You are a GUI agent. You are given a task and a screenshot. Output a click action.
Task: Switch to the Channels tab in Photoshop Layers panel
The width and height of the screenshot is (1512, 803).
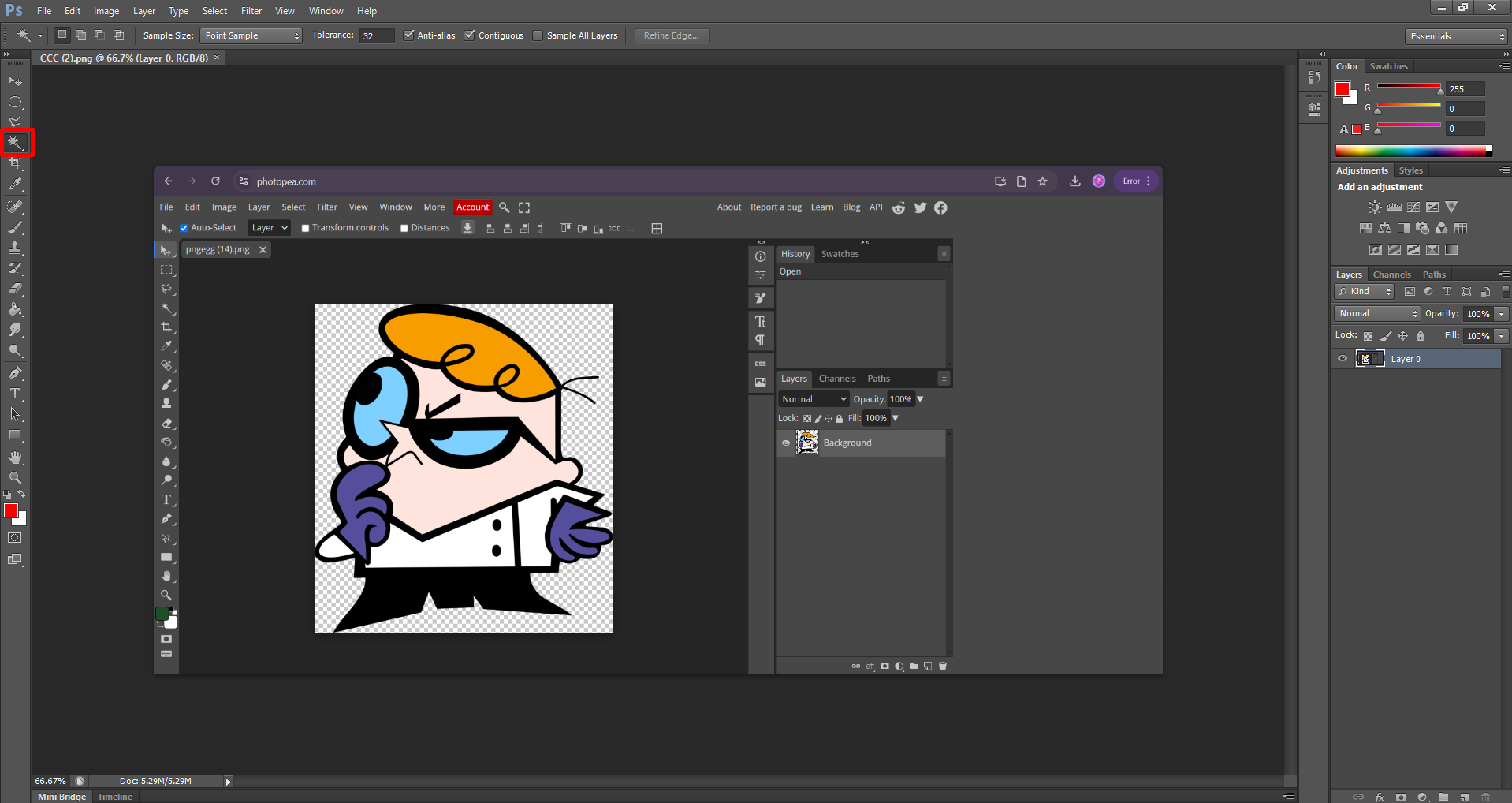pyautogui.click(x=1391, y=275)
